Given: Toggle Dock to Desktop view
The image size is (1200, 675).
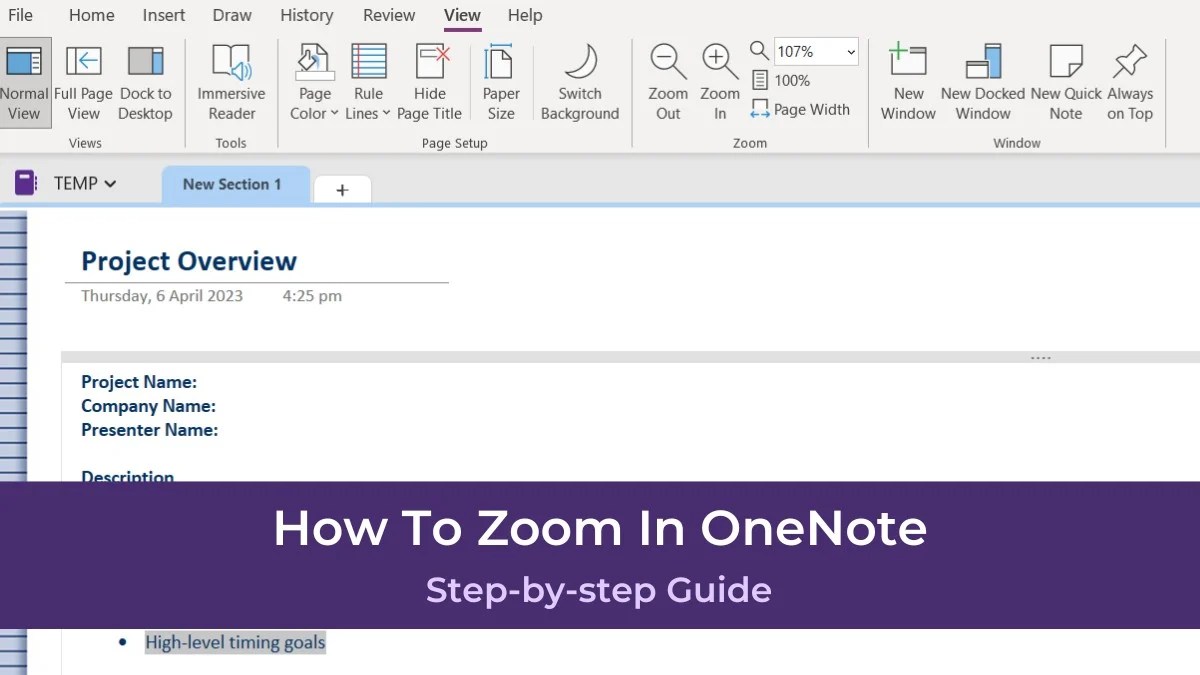Looking at the screenshot, I should click(x=145, y=80).
